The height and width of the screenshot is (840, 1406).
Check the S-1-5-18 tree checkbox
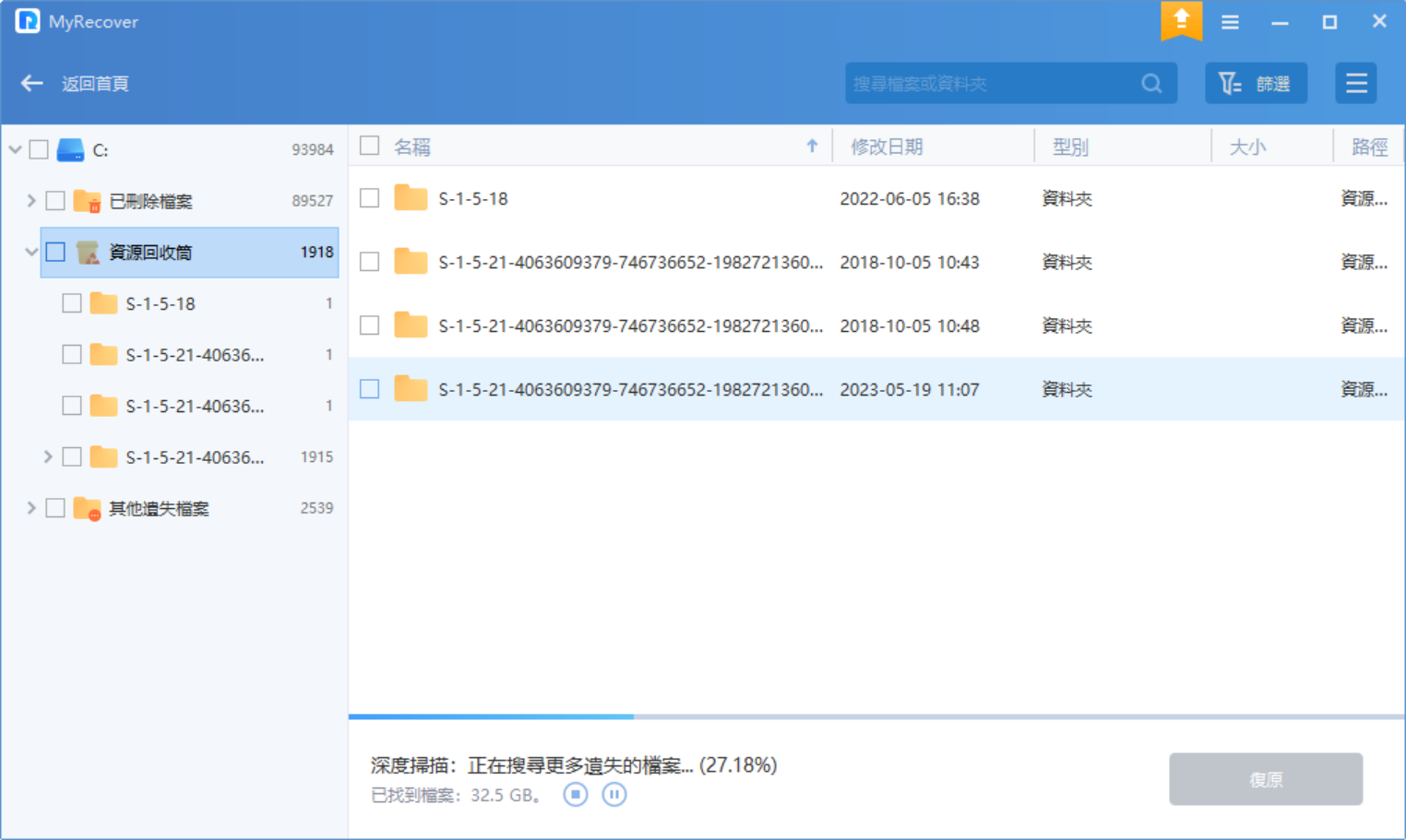72,303
